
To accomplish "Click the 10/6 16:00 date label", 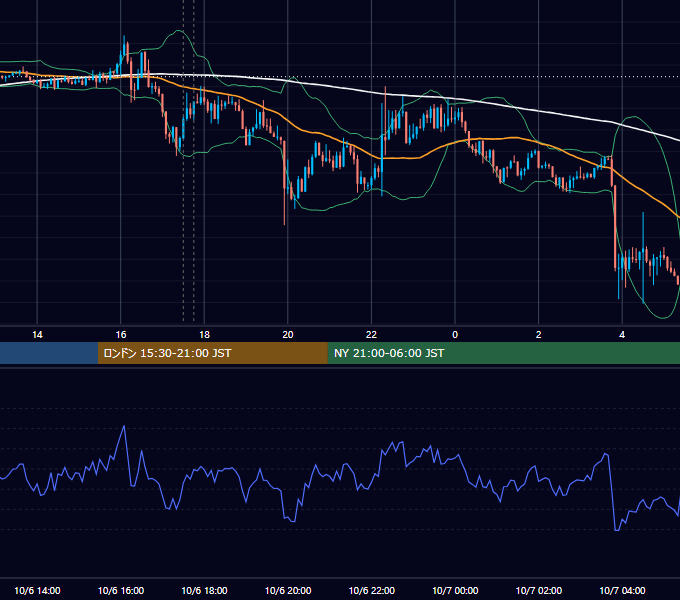I will pyautogui.click(x=121, y=590).
